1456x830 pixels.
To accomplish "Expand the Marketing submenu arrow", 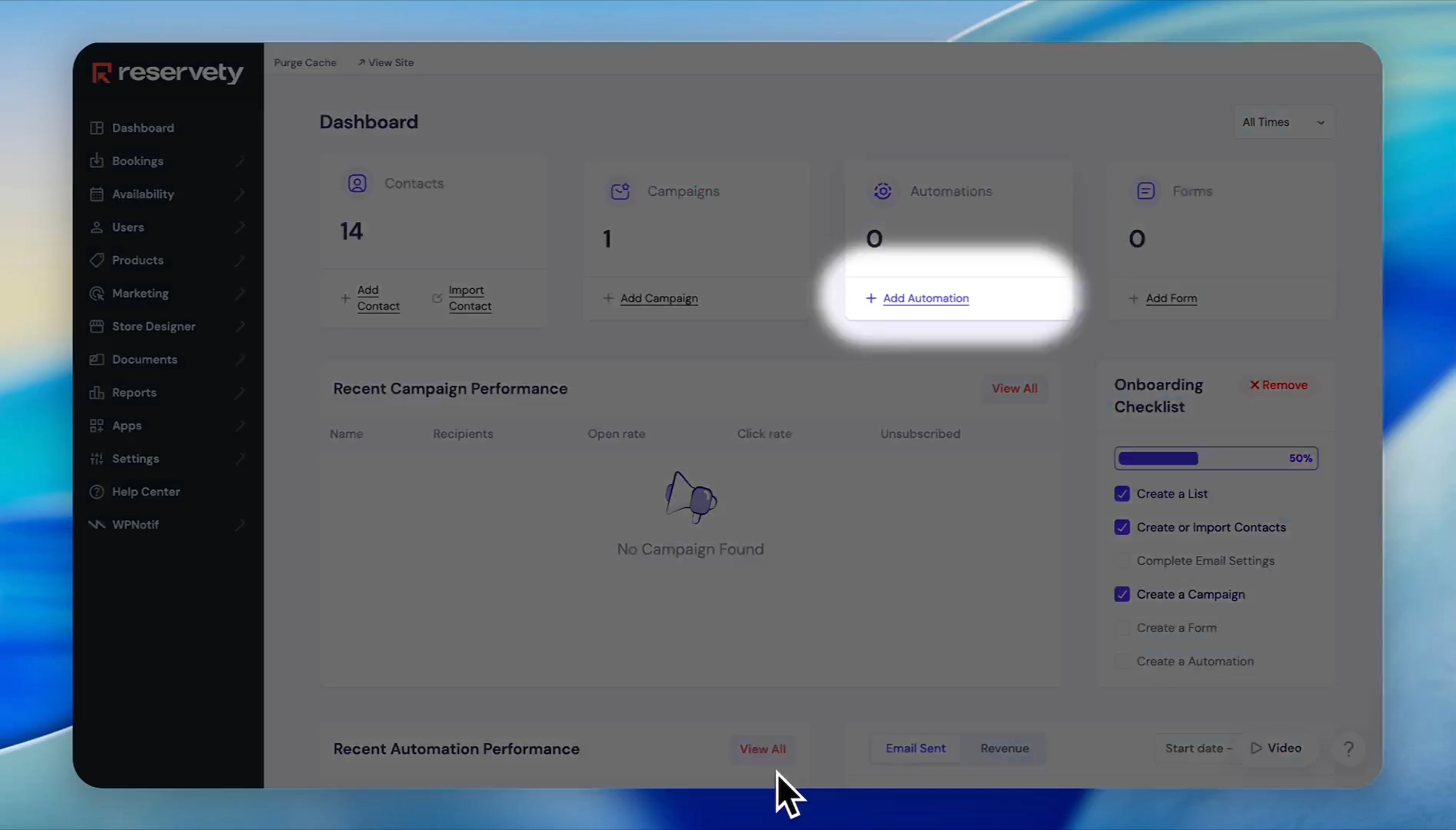I will coord(240,293).
